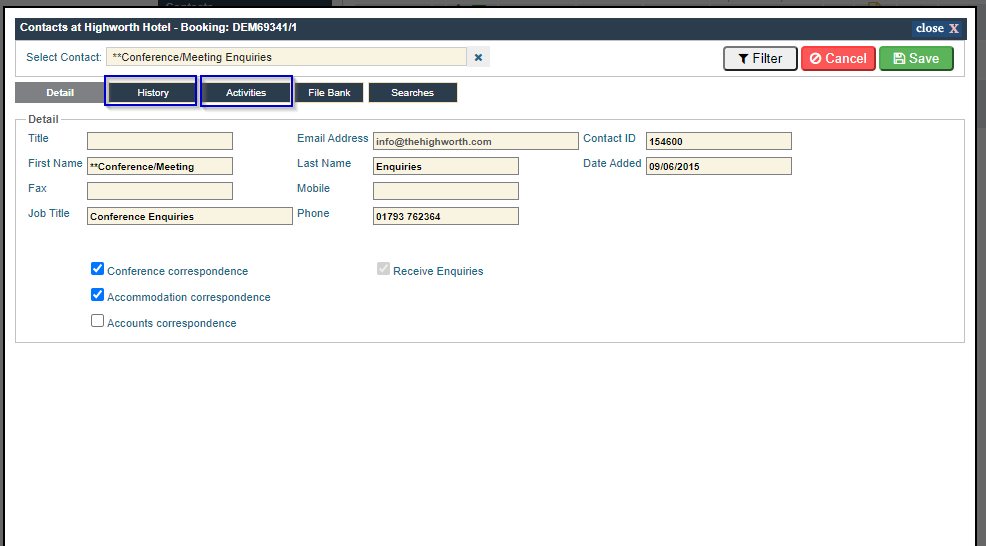The height and width of the screenshot is (546, 986).
Task: Open the Activities tab
Action: pyautogui.click(x=246, y=92)
